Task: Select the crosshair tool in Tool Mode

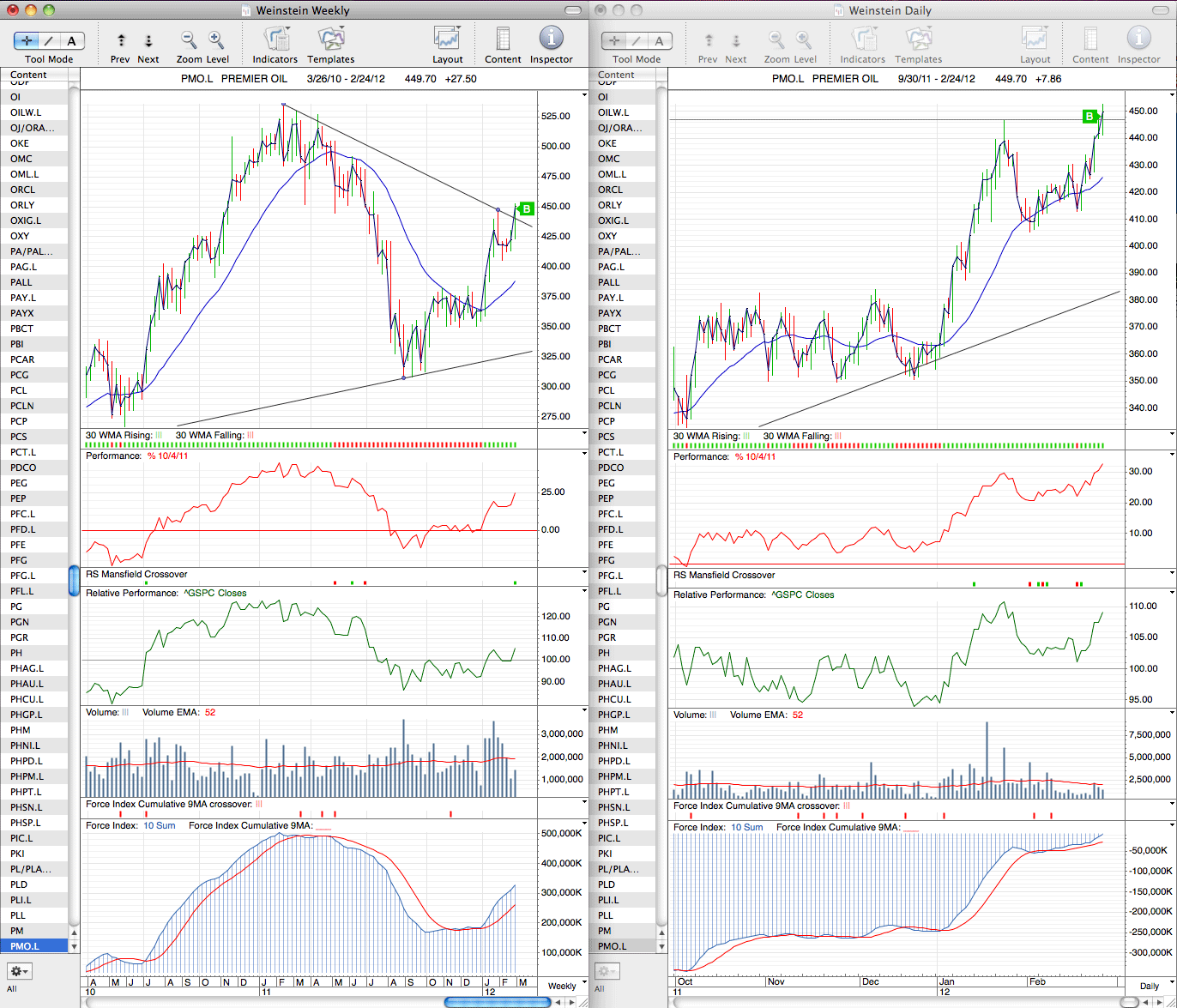Action: pos(26,40)
